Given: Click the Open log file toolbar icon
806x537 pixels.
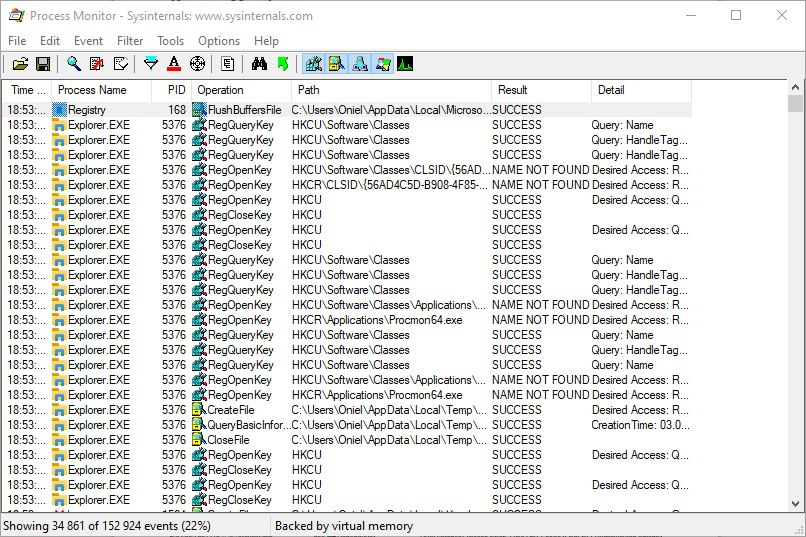Looking at the screenshot, I should coord(20,64).
